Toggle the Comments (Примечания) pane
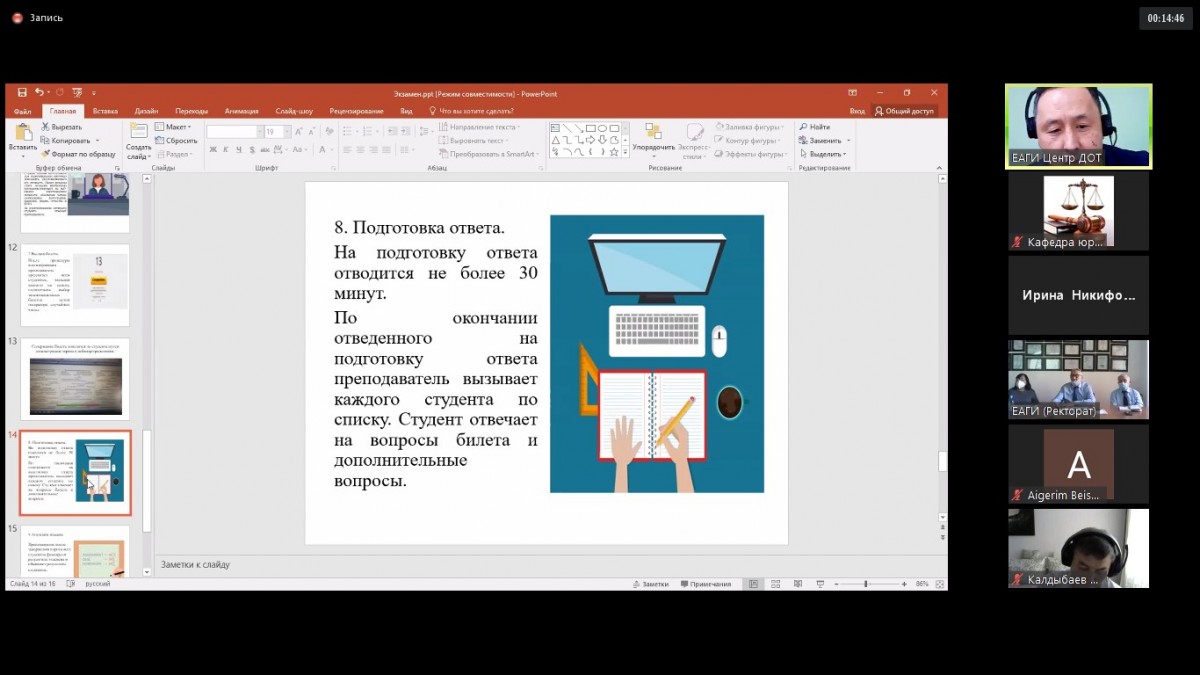 (x=705, y=584)
